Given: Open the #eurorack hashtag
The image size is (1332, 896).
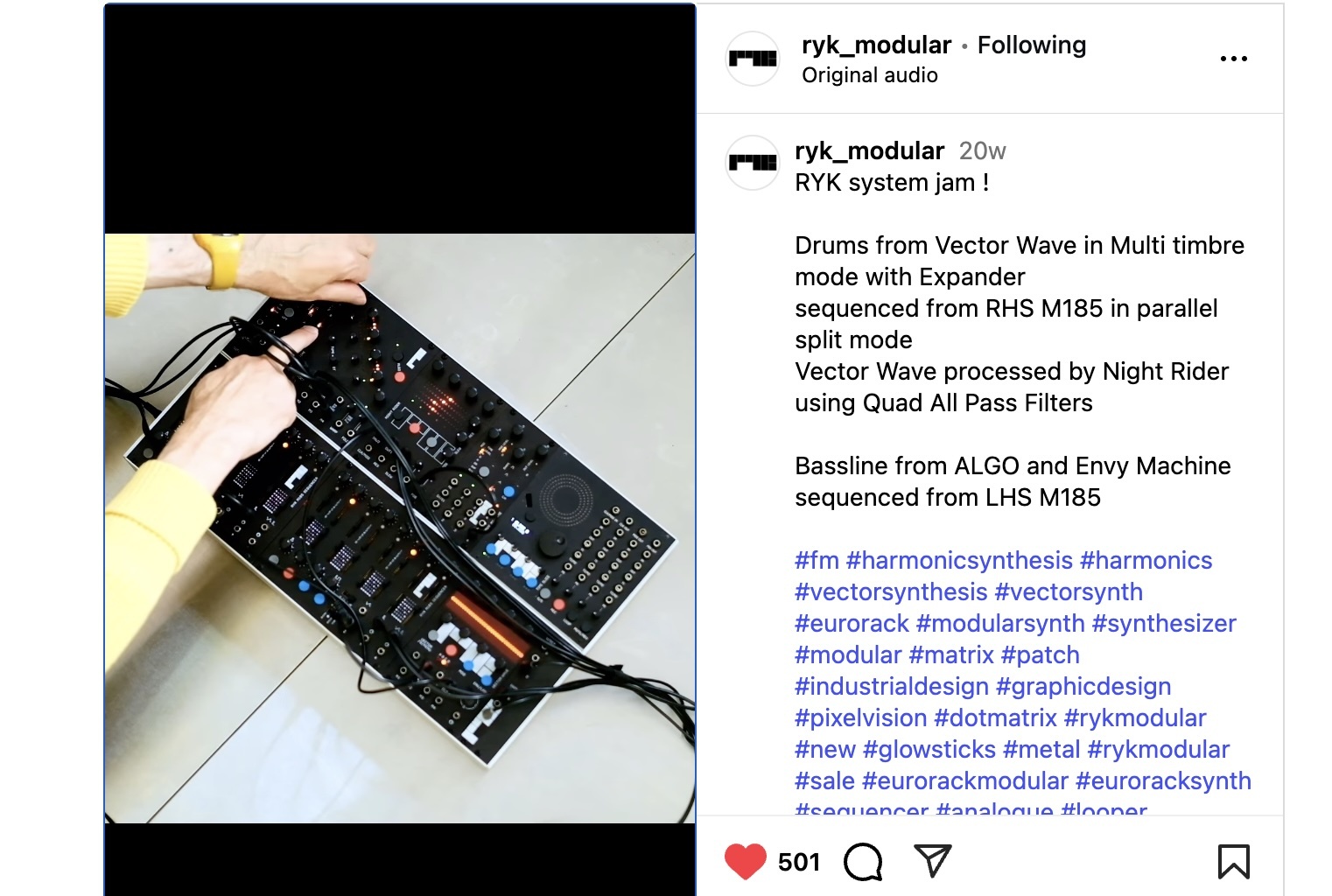Looking at the screenshot, I should click(852, 623).
